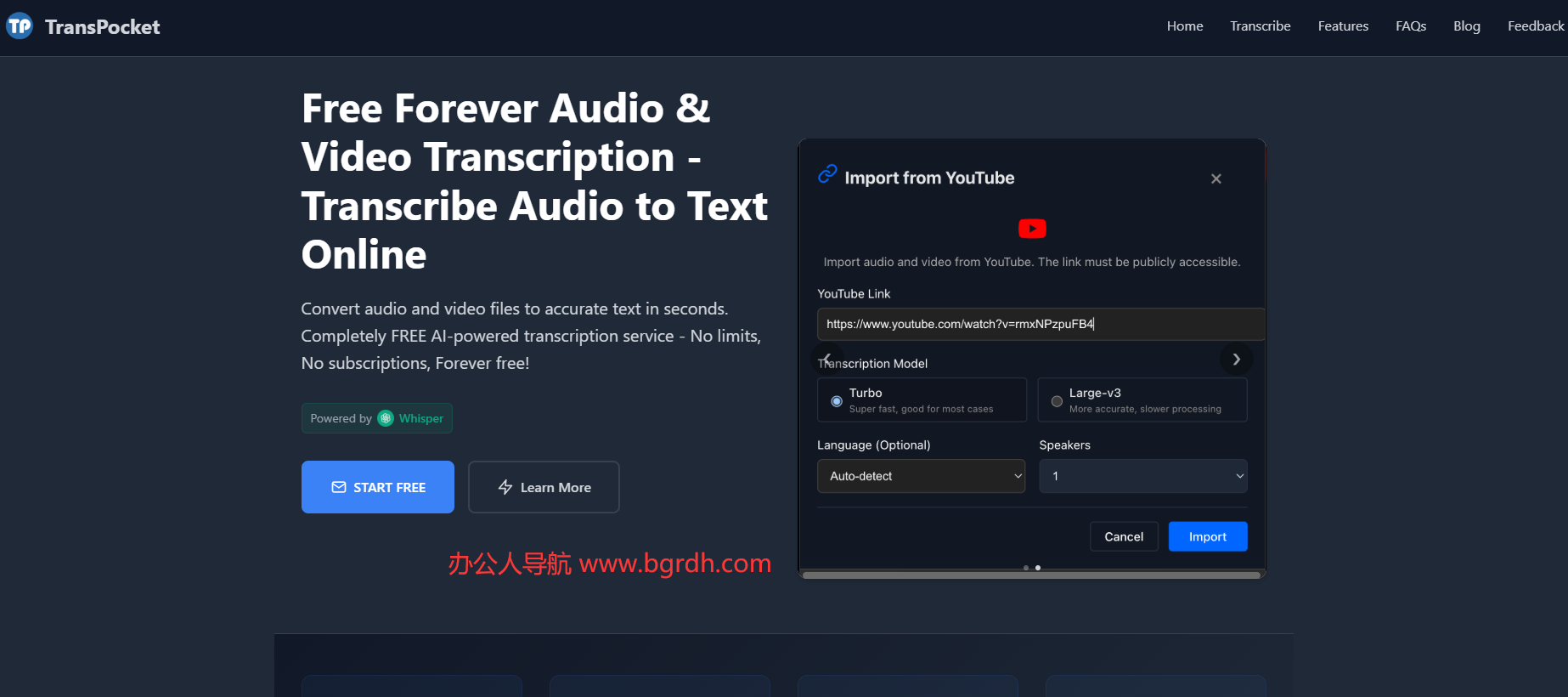Click the 'YouTube Link' label

coord(854,293)
